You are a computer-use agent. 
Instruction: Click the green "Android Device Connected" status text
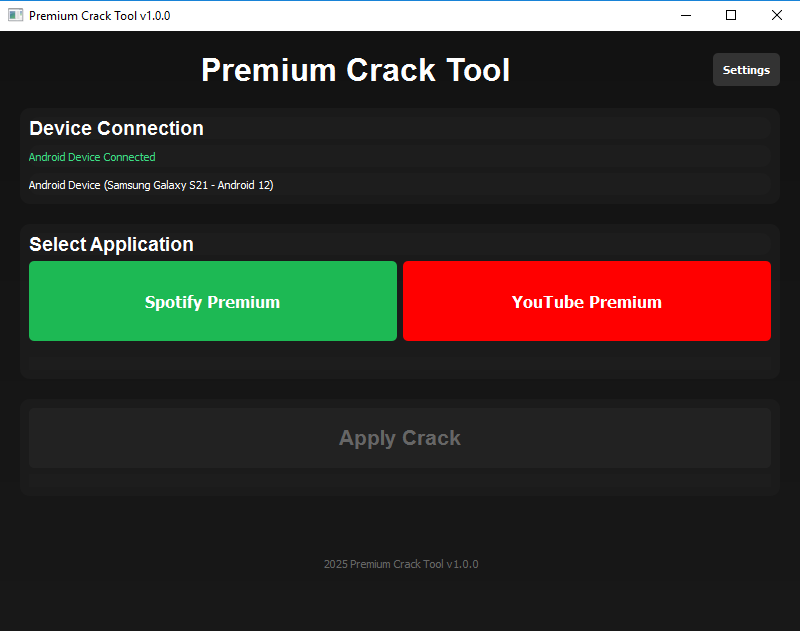click(x=92, y=157)
